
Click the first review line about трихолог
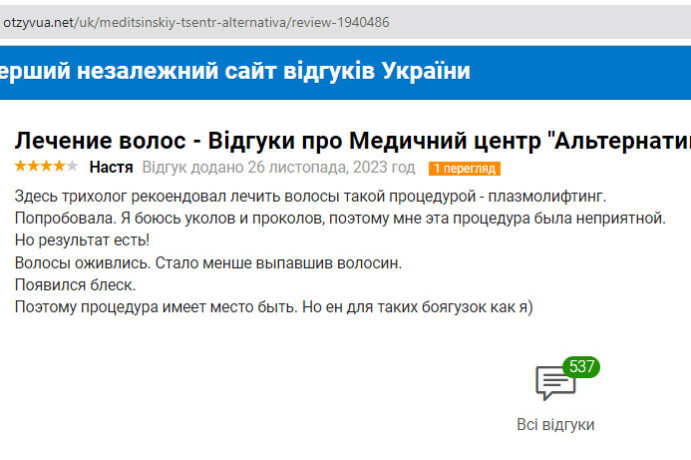coord(310,195)
